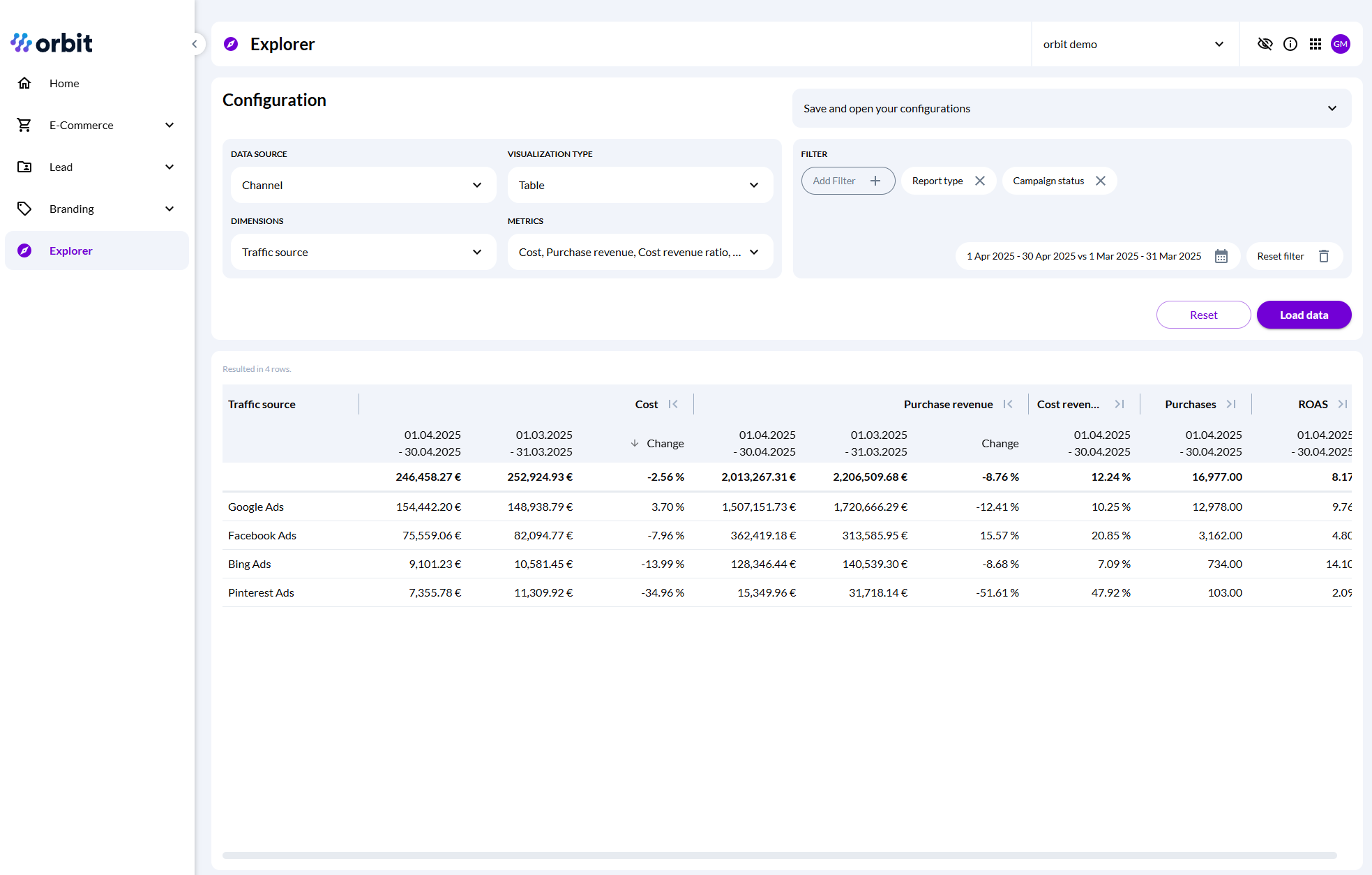Toggle the hide-values eye icon
1372x875 pixels.
pos(1265,44)
